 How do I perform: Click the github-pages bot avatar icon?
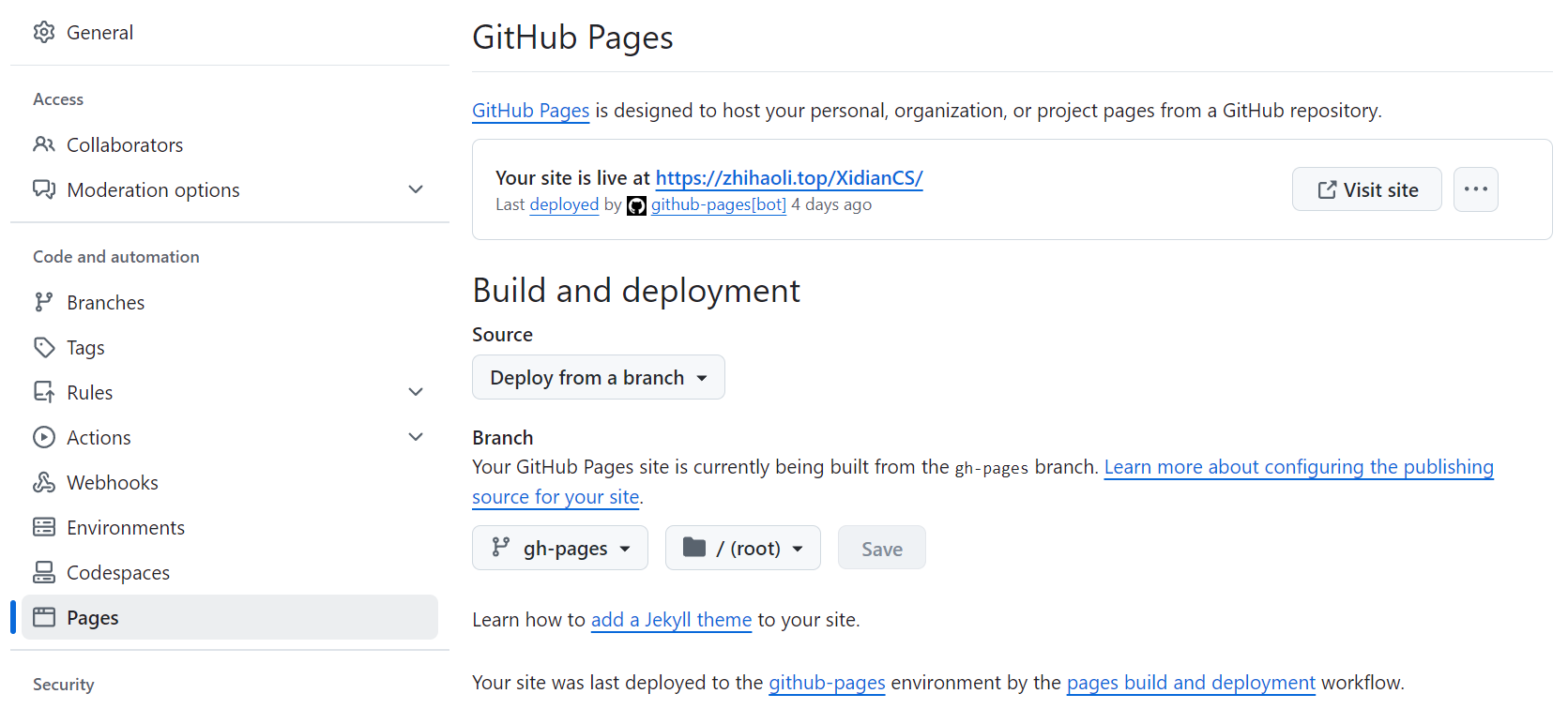point(636,205)
